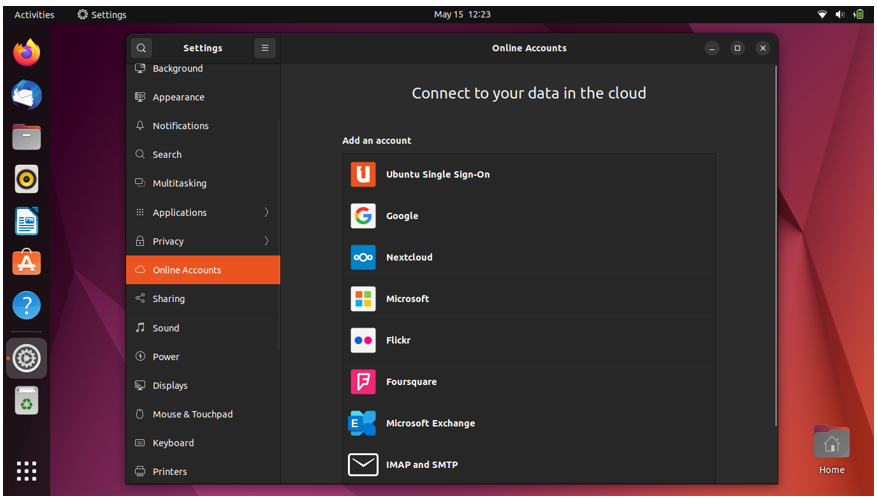Screen dimensions: 877x499
Task: Open the Sharing settings panel
Action: pyautogui.click(x=203, y=299)
